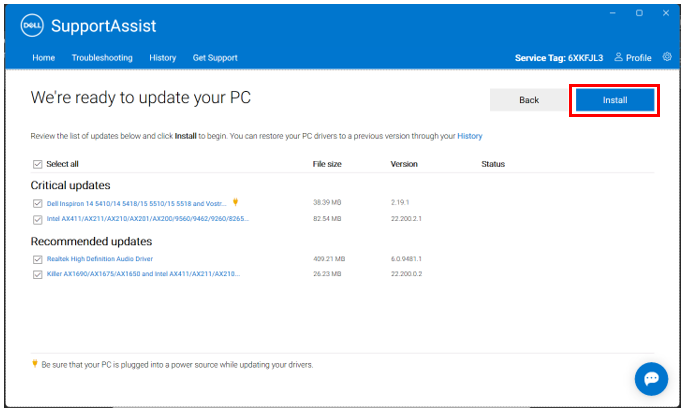Select the 26.23 MB file size value
The image size is (683, 411).
pos(327,274)
